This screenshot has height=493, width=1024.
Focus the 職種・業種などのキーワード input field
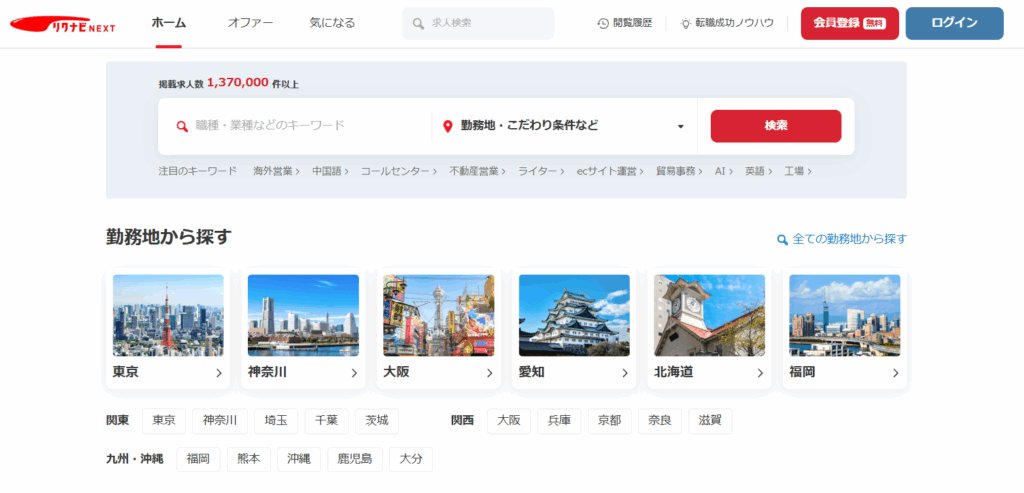point(305,126)
